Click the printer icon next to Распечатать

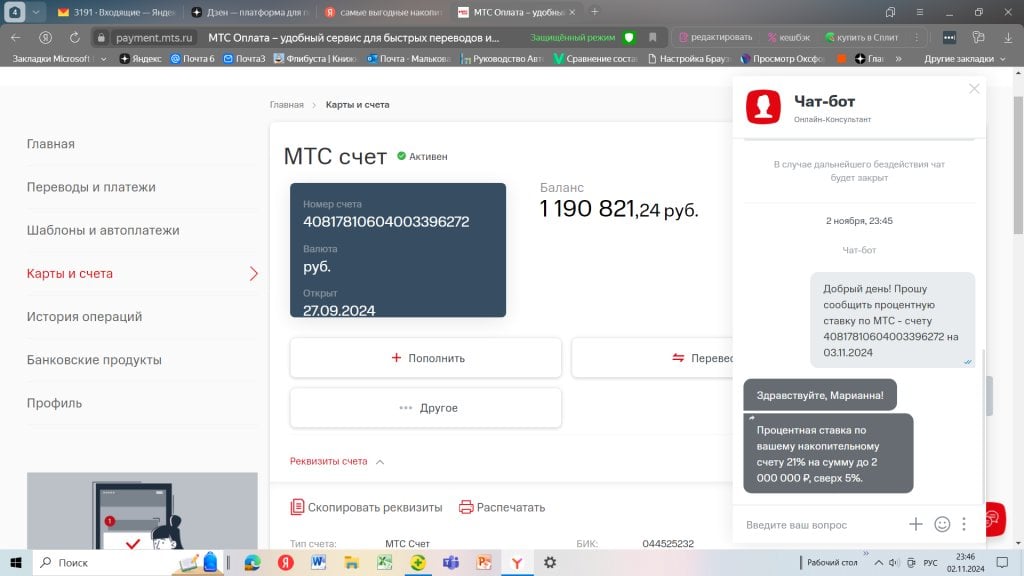[x=466, y=507]
